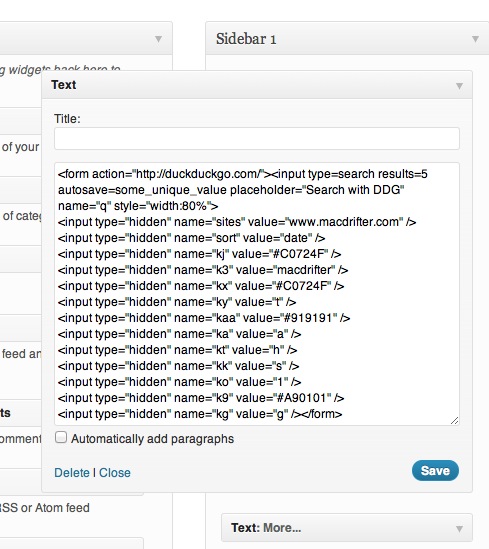Toggle the Sidebar 1 panel arrow
489x549 pixels.
point(475,39)
